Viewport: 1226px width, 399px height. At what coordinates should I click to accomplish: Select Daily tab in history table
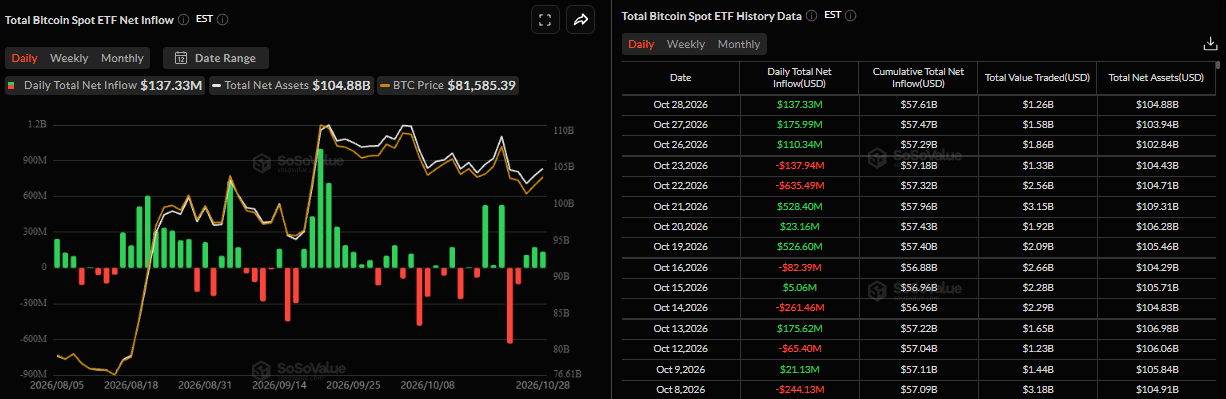641,44
